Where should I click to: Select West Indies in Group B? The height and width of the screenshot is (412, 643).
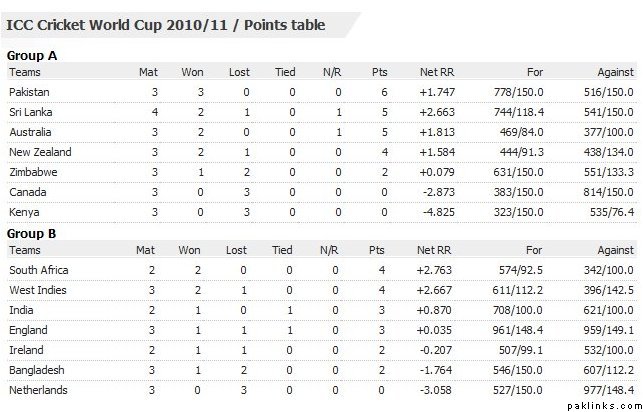pos(36,291)
